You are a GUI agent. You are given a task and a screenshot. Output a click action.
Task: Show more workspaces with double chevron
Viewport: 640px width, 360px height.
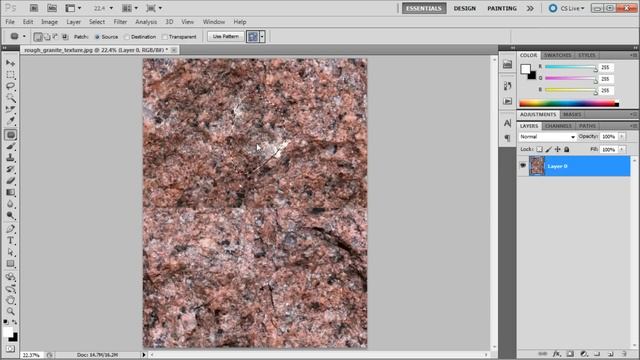(x=530, y=8)
